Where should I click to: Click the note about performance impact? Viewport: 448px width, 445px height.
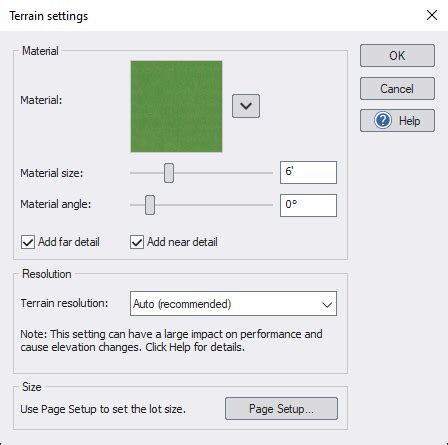171,340
